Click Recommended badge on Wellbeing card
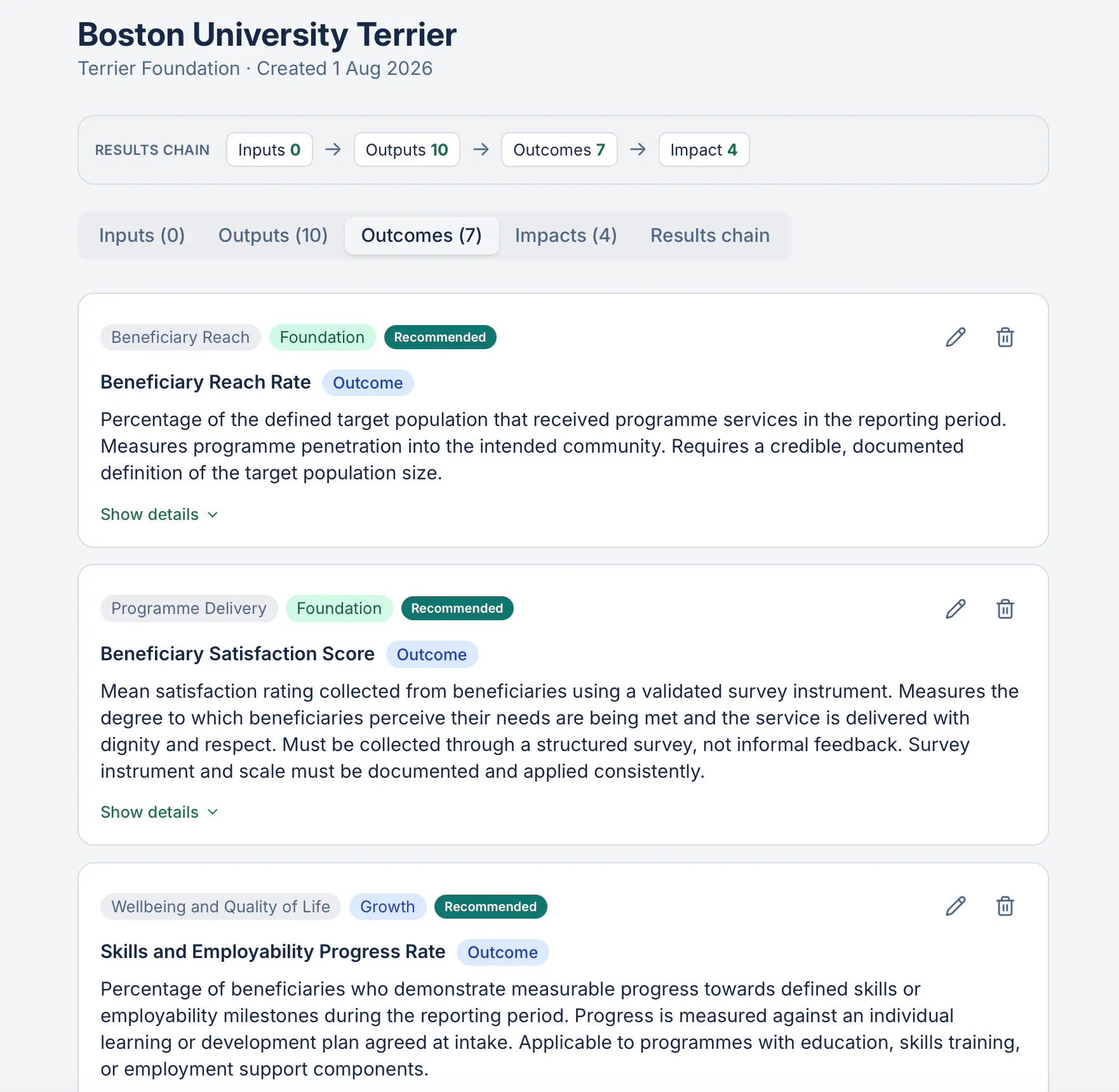Image resolution: width=1119 pixels, height=1092 pixels. tap(491, 907)
